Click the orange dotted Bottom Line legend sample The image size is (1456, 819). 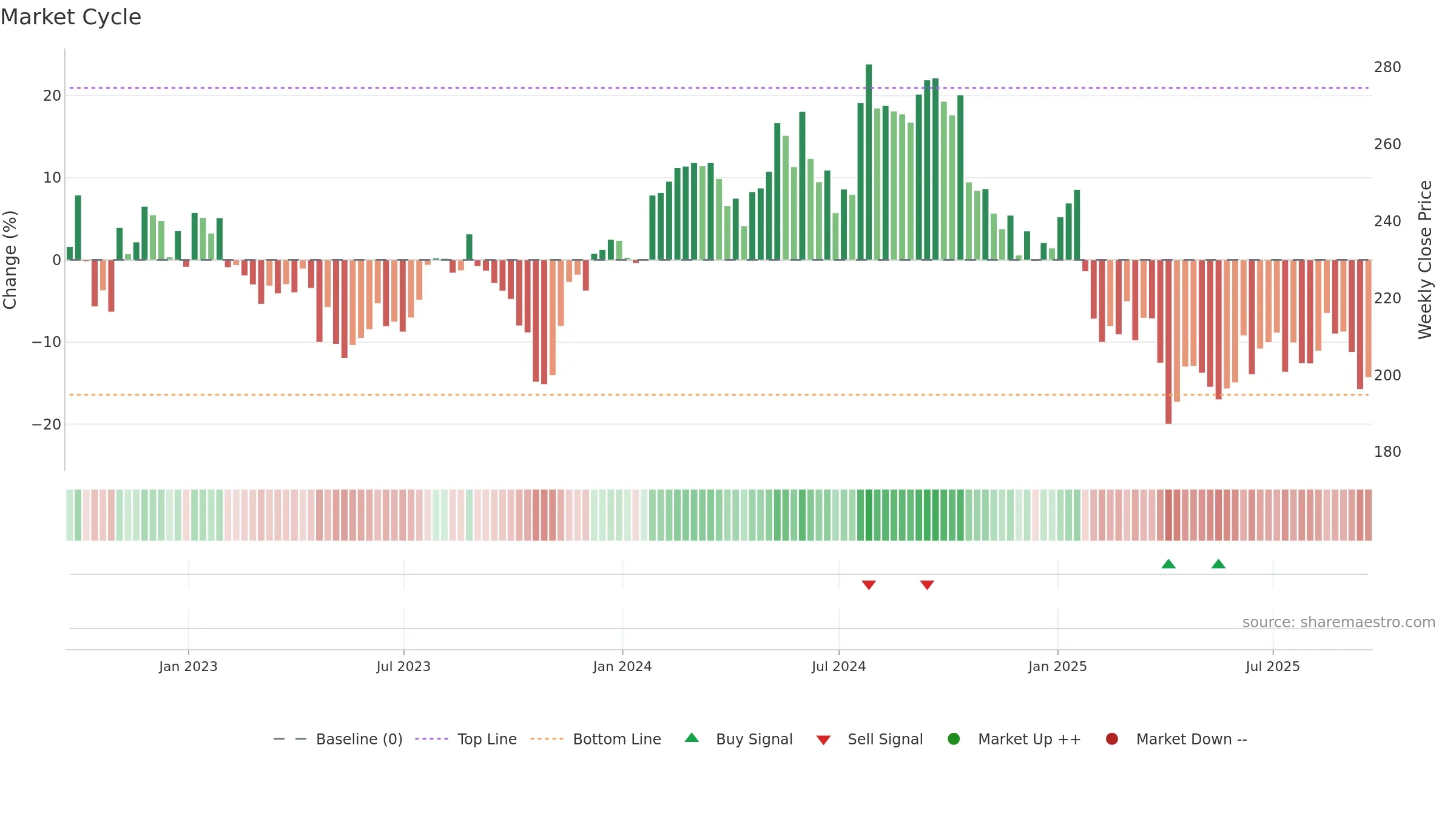pos(547,739)
